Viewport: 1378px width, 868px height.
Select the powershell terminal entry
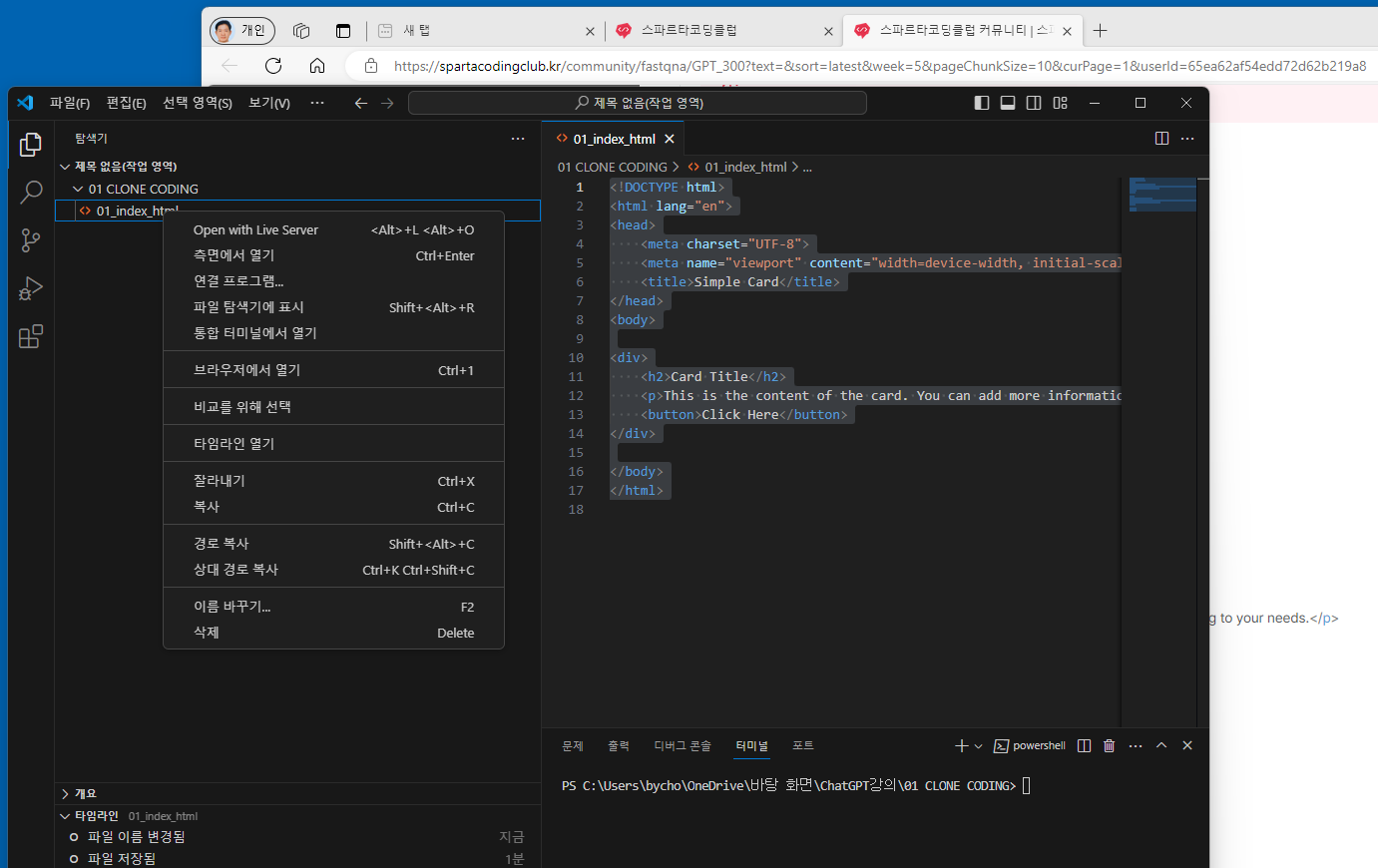point(1030,745)
